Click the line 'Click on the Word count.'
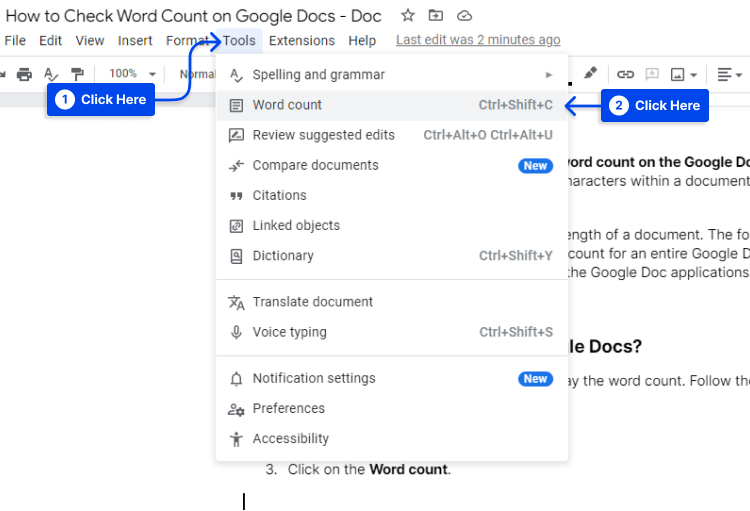 click(369, 470)
